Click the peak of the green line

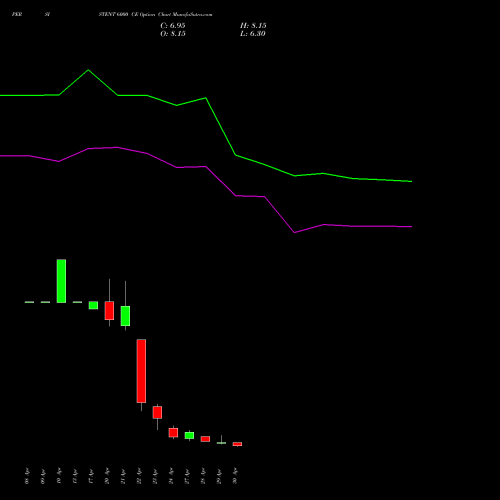point(88,70)
